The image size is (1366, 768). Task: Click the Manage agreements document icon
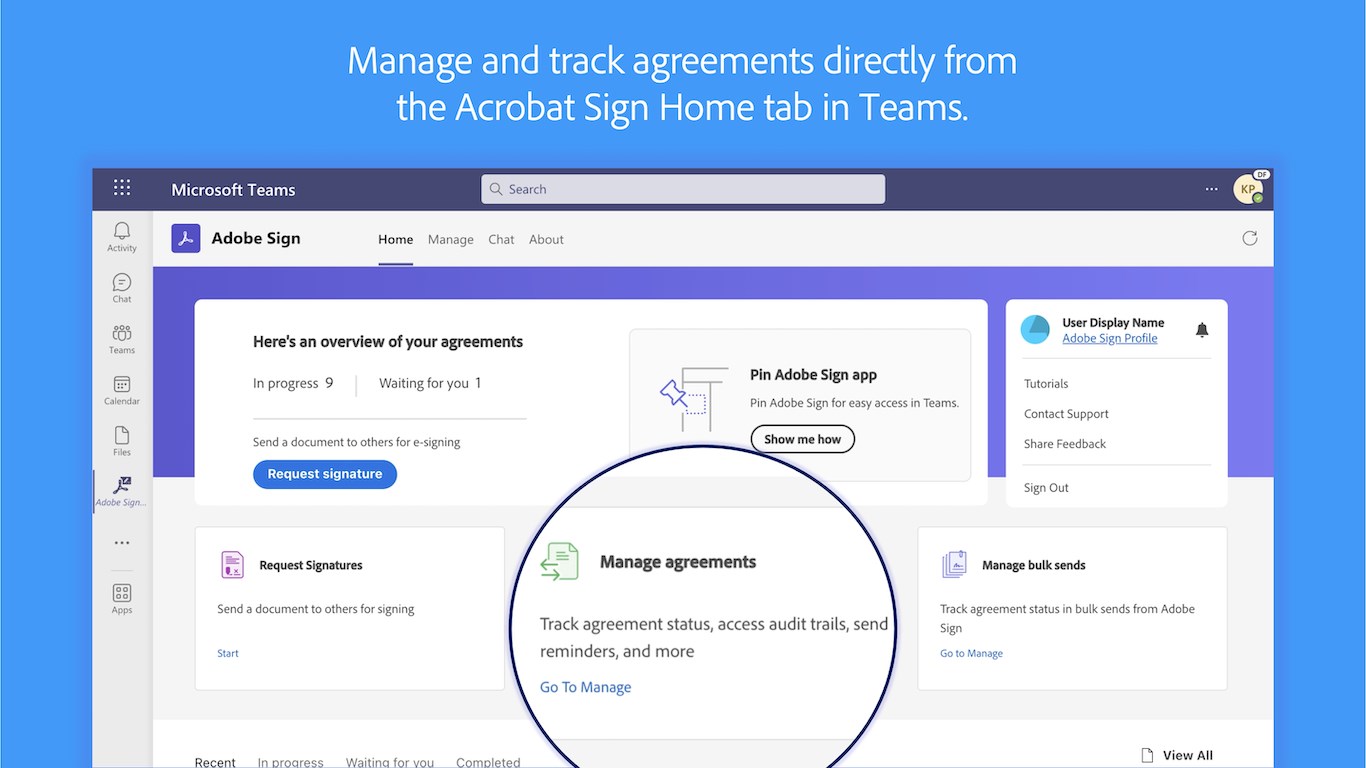point(560,562)
